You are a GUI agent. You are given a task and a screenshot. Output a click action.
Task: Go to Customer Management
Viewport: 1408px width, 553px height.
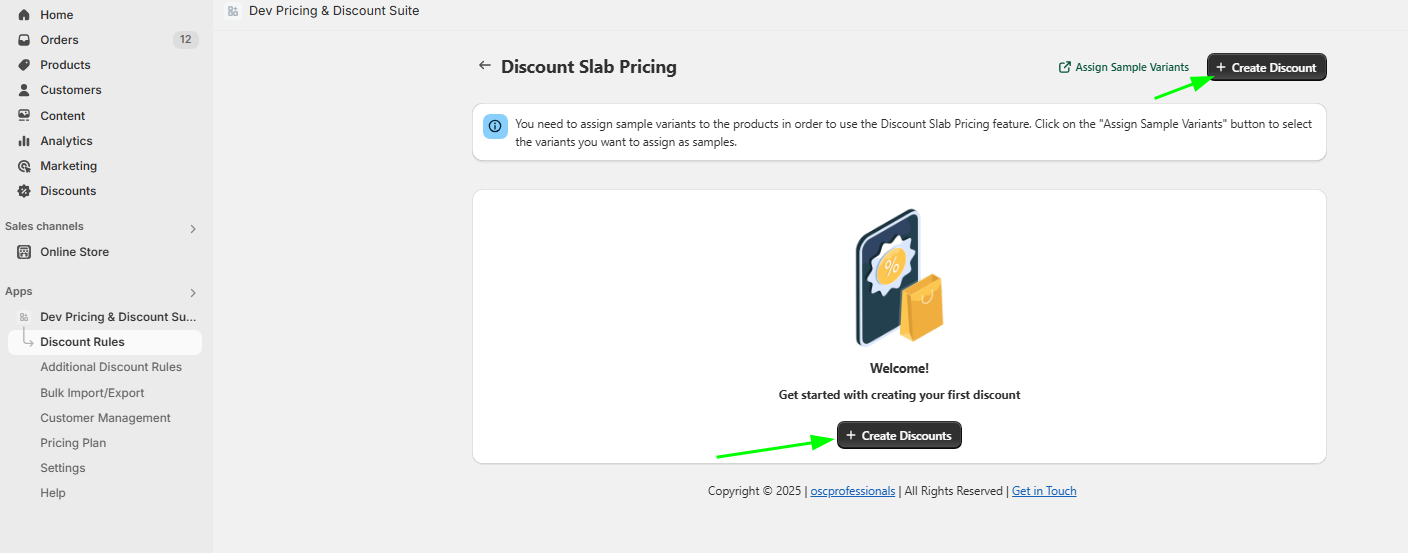click(105, 418)
